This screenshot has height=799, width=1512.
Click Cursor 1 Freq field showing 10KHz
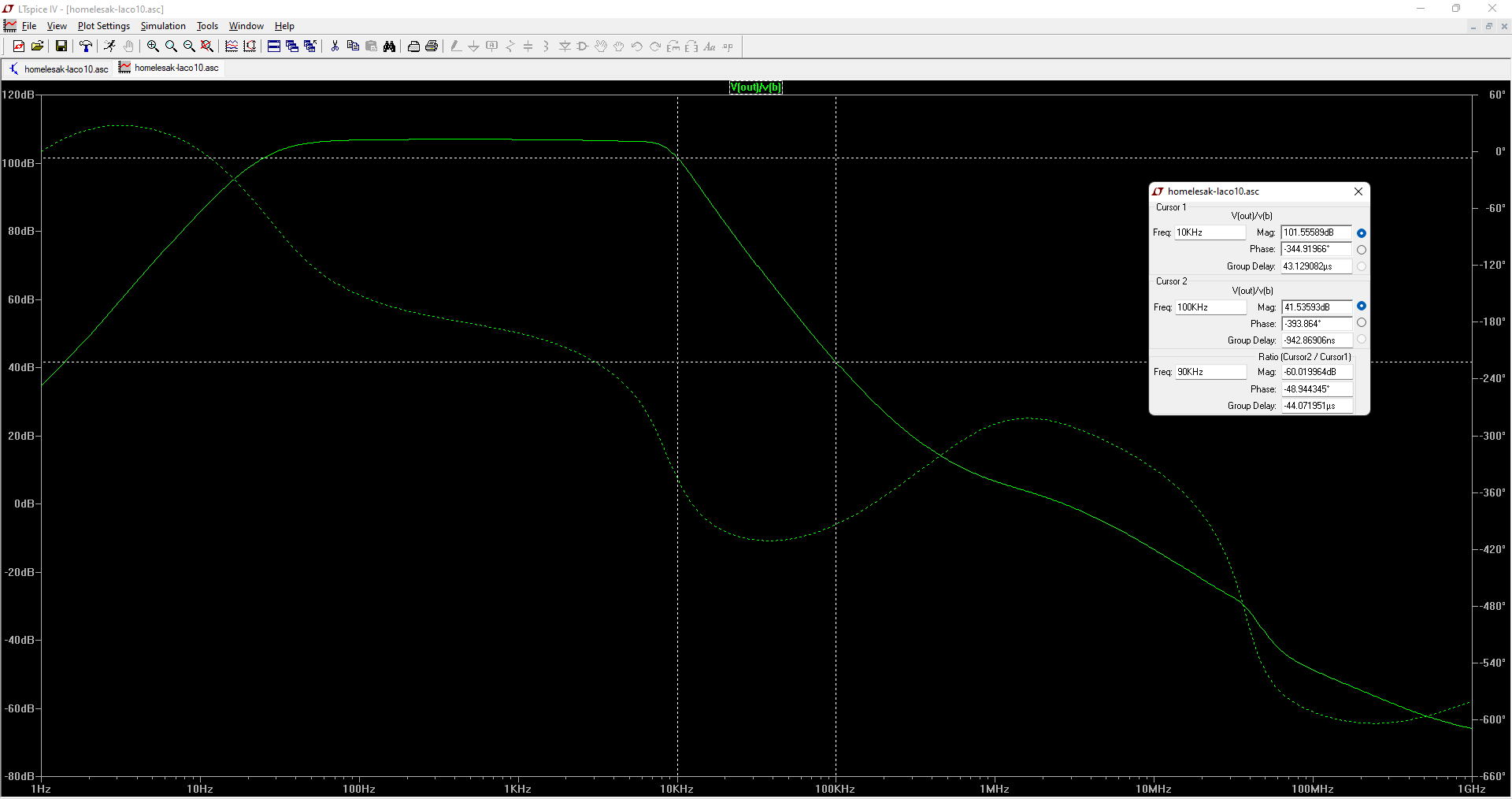(x=1210, y=232)
